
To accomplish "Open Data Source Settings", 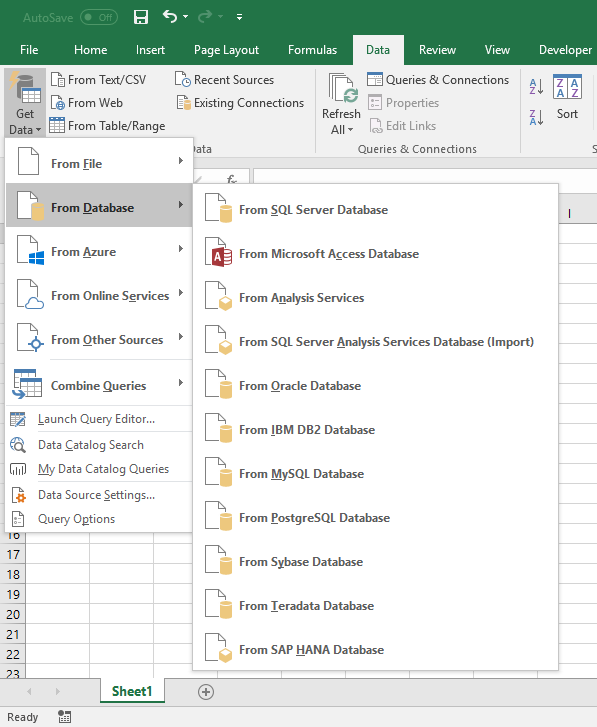I will coord(99,495).
